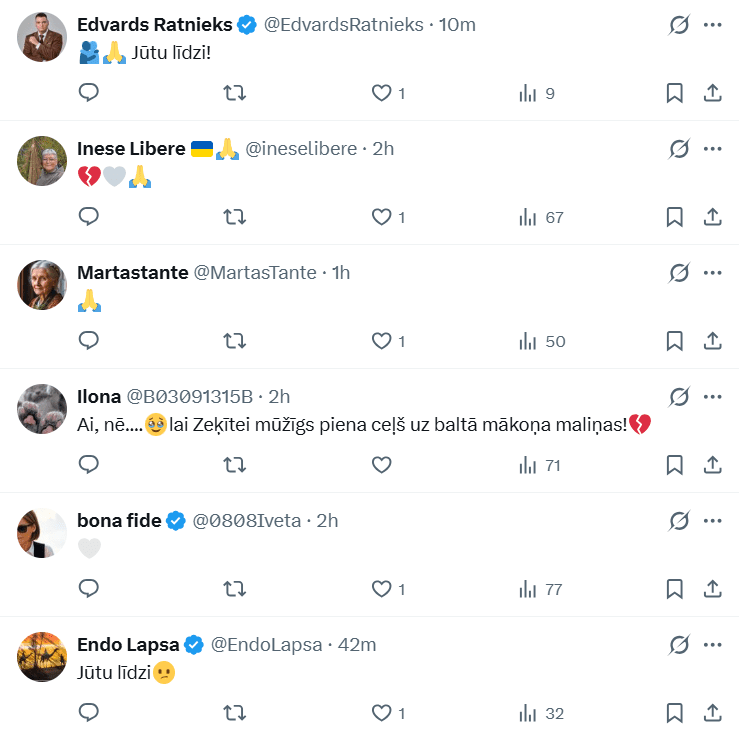Retweet Endo Lapsa's Jūtu līdzi post

(x=234, y=713)
